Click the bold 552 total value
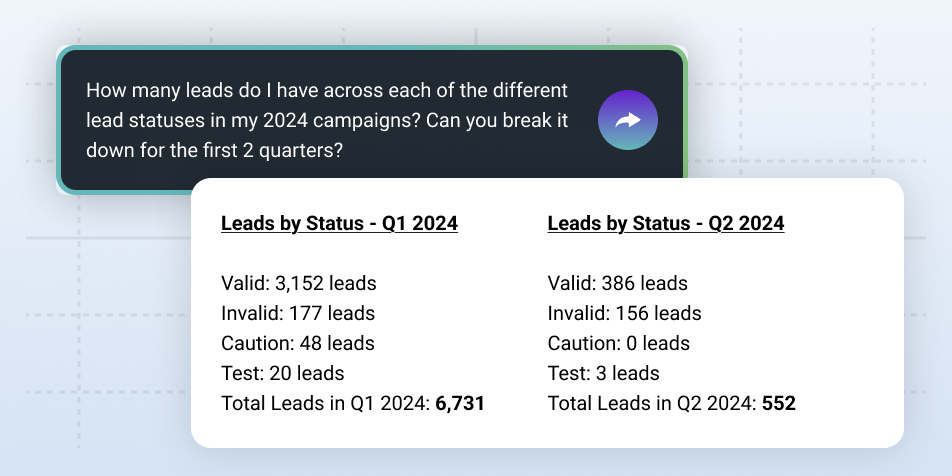The image size is (952, 476). [778, 403]
